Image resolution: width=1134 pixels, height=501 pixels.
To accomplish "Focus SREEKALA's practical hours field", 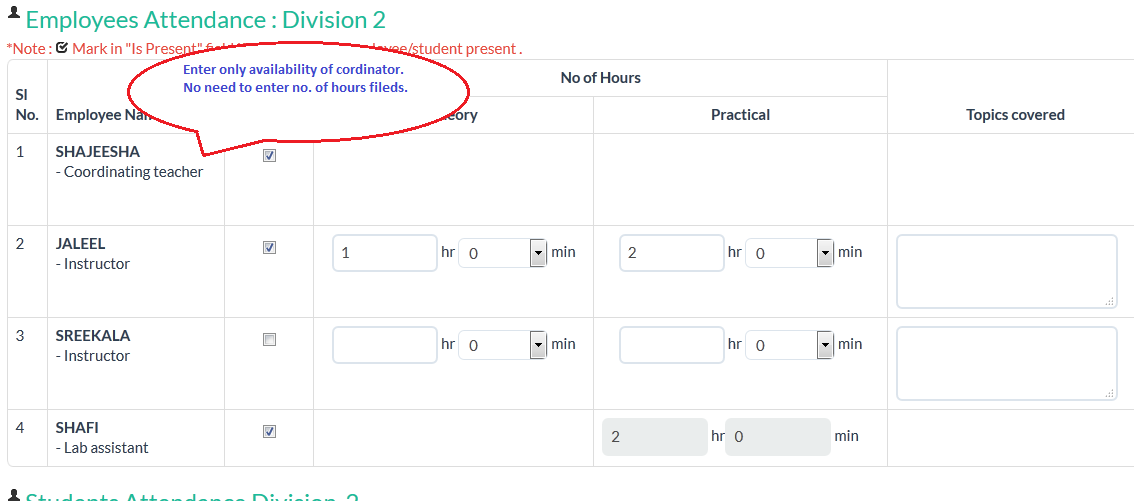I will pyautogui.click(x=671, y=345).
